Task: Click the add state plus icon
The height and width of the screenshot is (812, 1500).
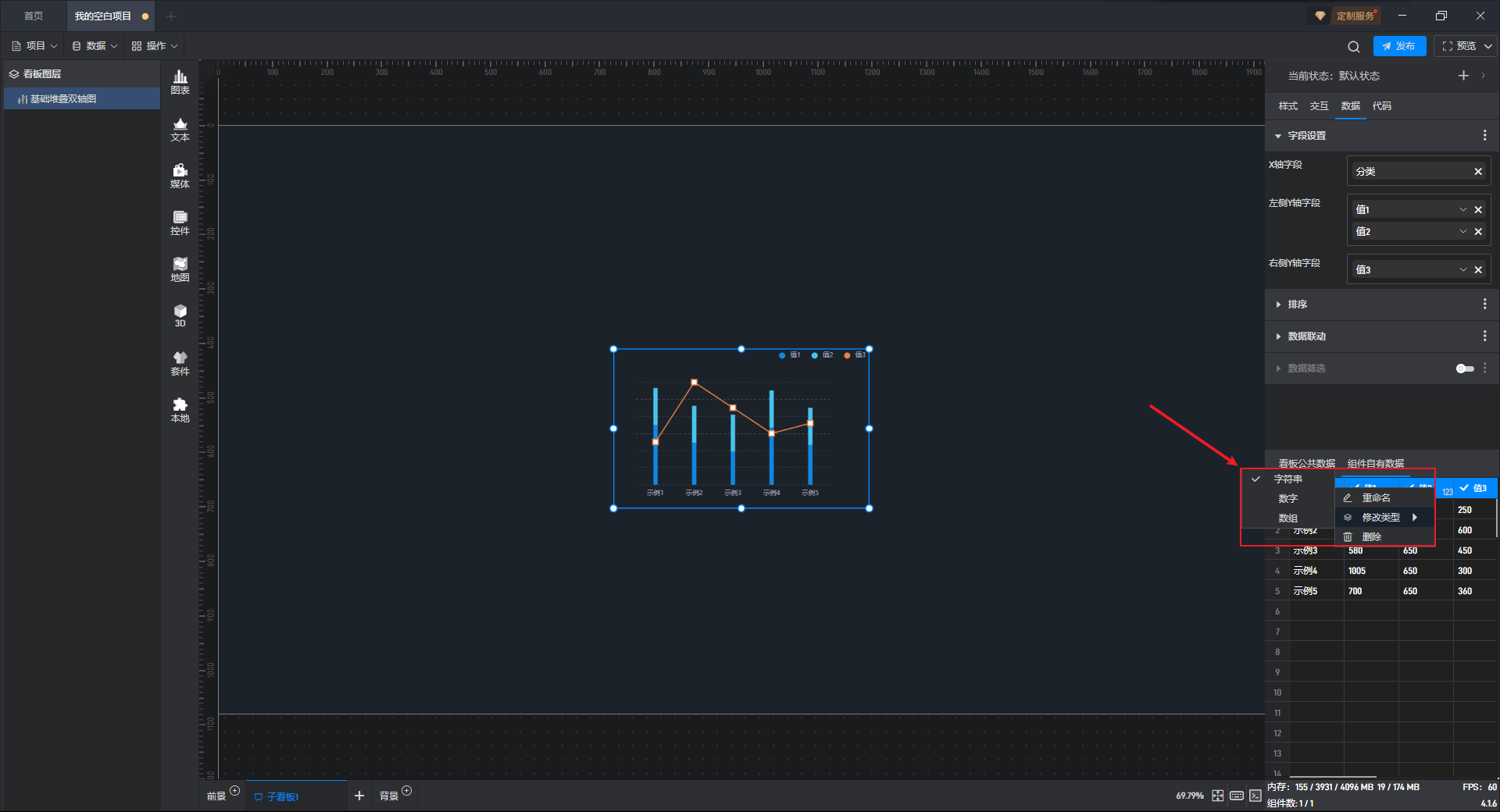Action: click(x=1463, y=76)
